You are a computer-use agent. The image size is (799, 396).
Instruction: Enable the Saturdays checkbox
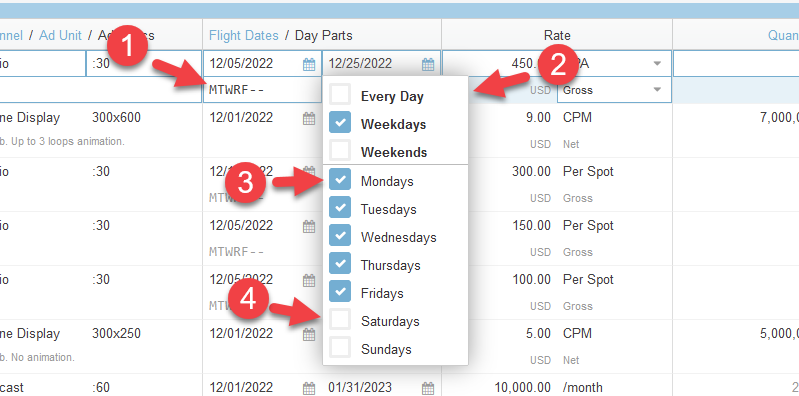click(340, 321)
